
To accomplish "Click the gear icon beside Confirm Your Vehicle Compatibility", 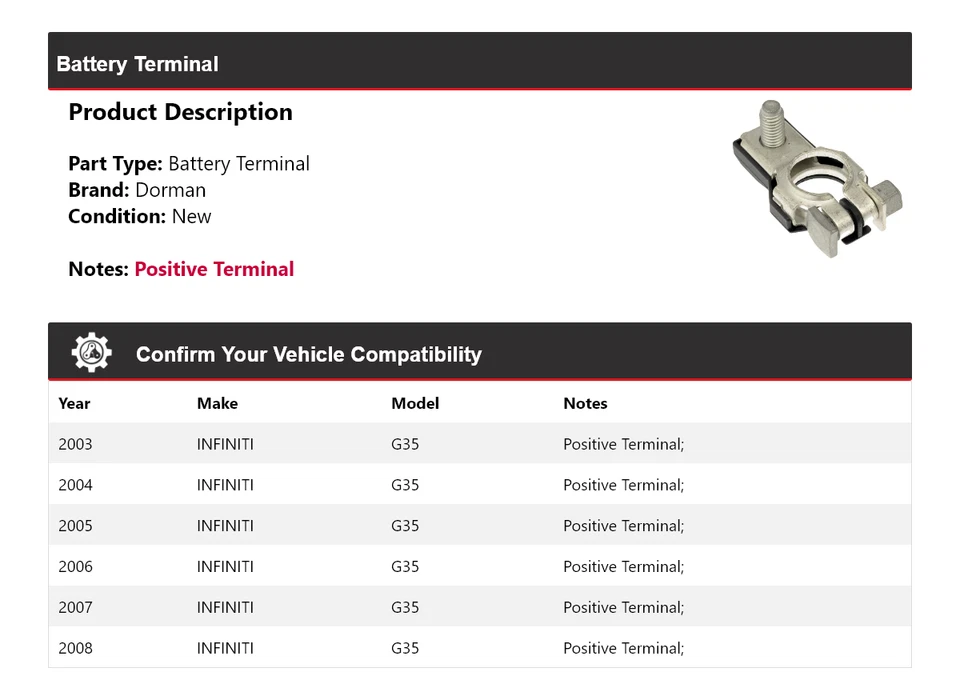I will tap(92, 353).
